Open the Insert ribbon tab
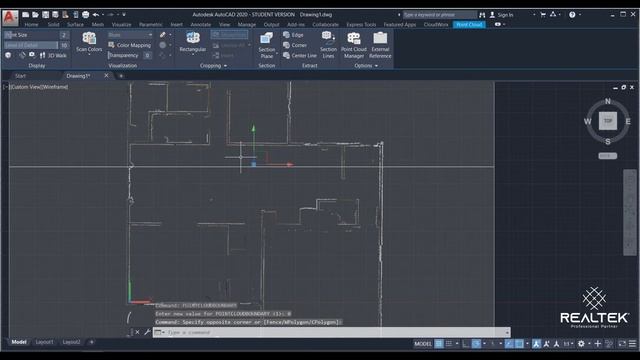 coord(177,24)
